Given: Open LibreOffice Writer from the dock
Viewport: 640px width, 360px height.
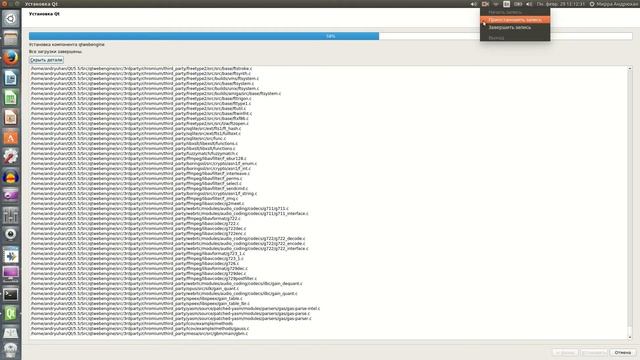Looking at the screenshot, I should (x=11, y=78).
